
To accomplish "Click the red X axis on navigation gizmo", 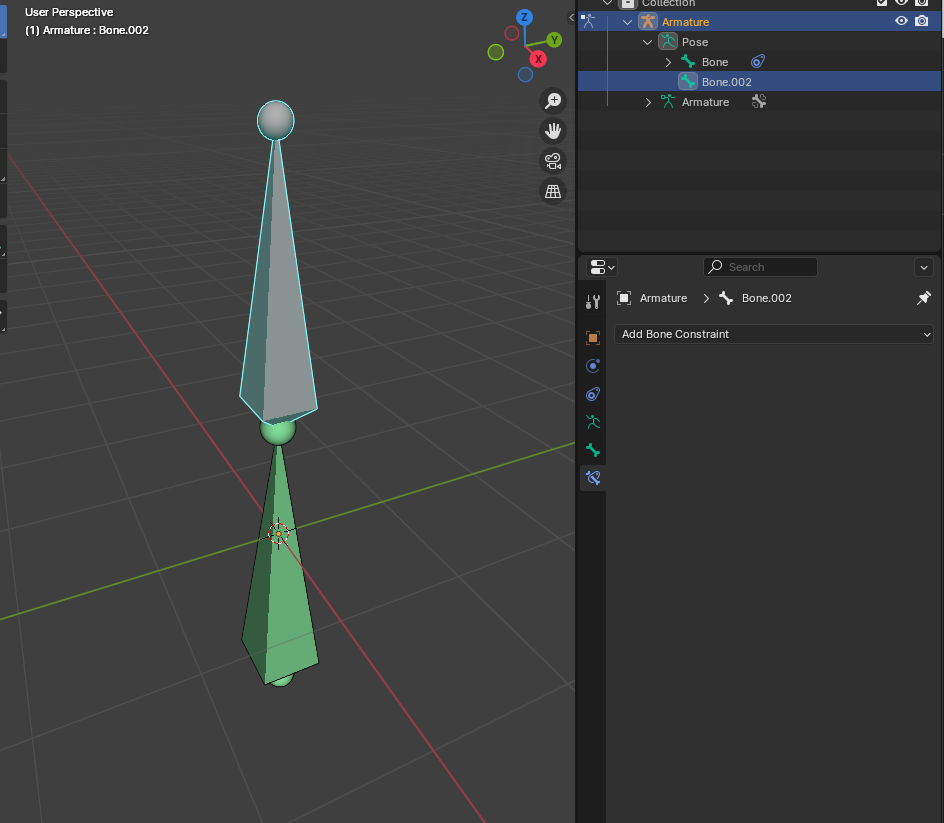I will click(538, 59).
